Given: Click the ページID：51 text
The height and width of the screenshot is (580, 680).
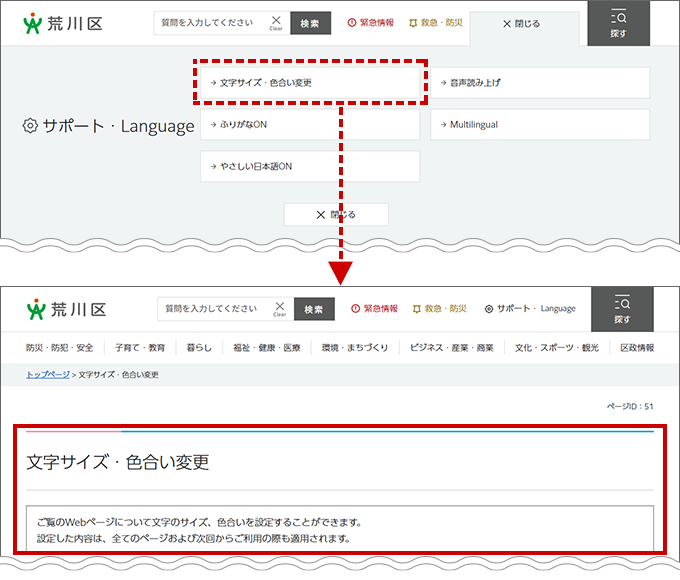Looking at the screenshot, I should click(x=630, y=406).
